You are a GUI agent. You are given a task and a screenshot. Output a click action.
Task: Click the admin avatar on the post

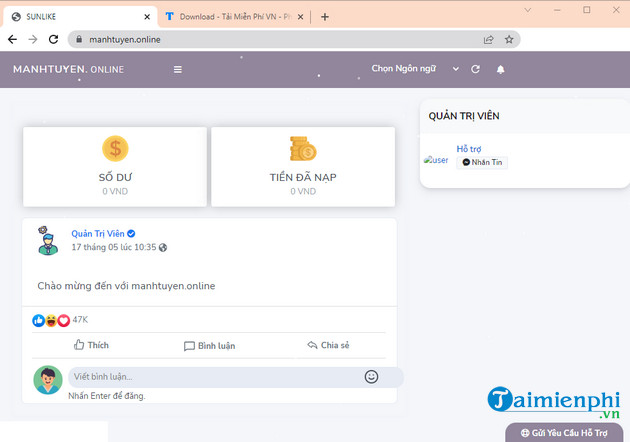tap(48, 240)
